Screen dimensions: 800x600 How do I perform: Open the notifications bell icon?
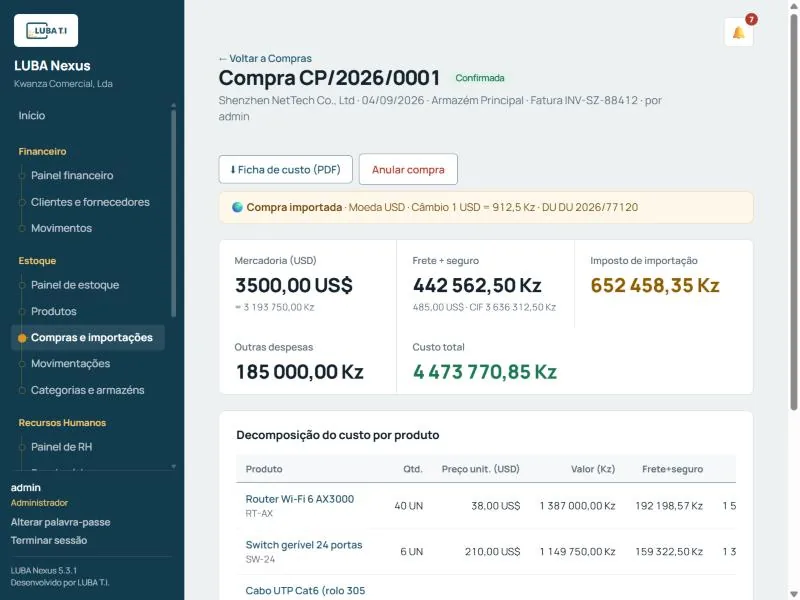pyautogui.click(x=738, y=33)
